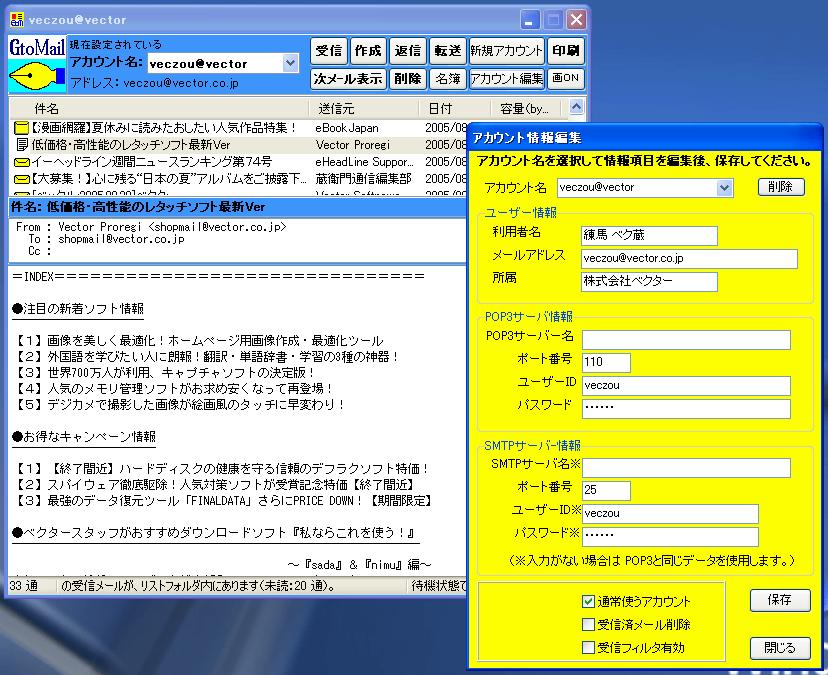Click the SMTP パスワード field
The image size is (828, 675).
tap(670, 536)
